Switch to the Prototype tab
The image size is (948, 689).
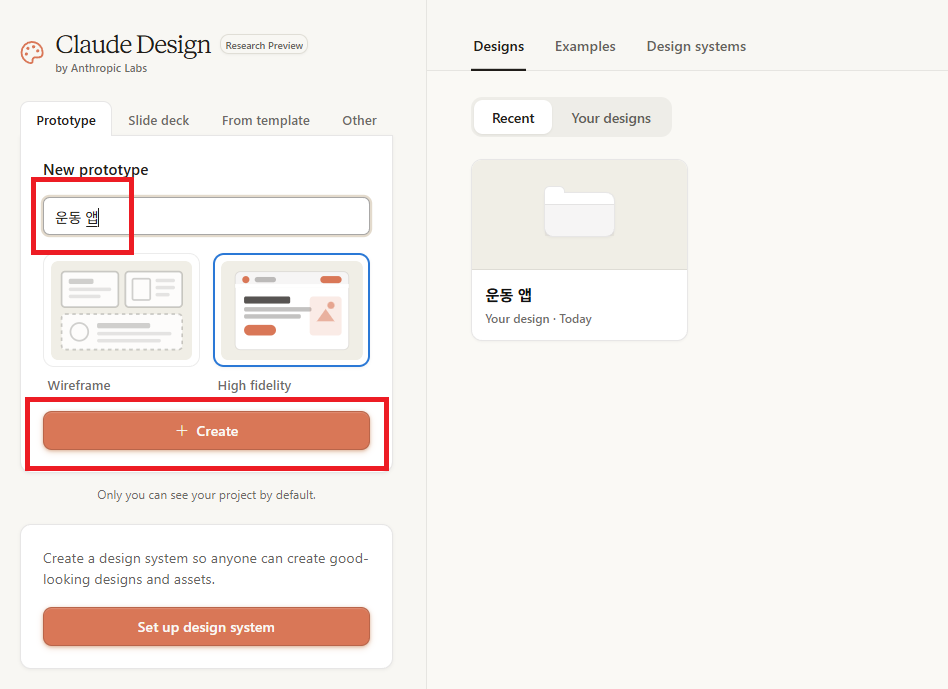[66, 120]
